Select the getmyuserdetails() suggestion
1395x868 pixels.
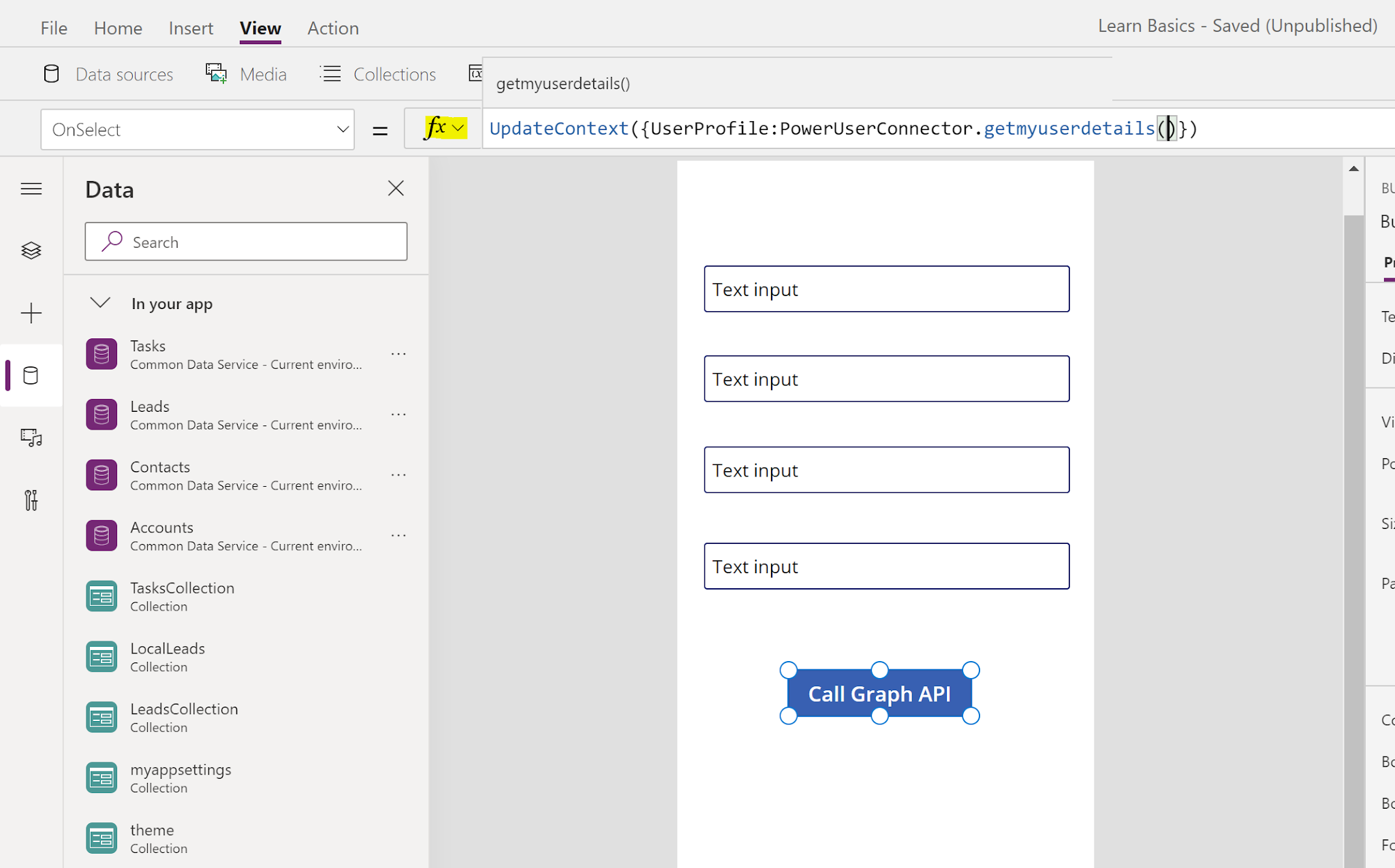(x=563, y=83)
